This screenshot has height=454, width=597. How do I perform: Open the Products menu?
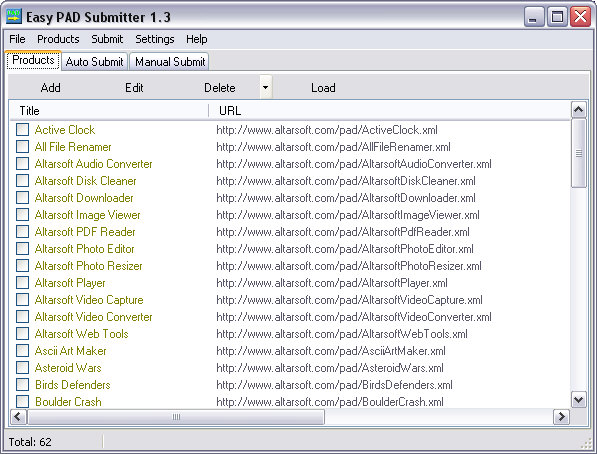tap(58, 39)
